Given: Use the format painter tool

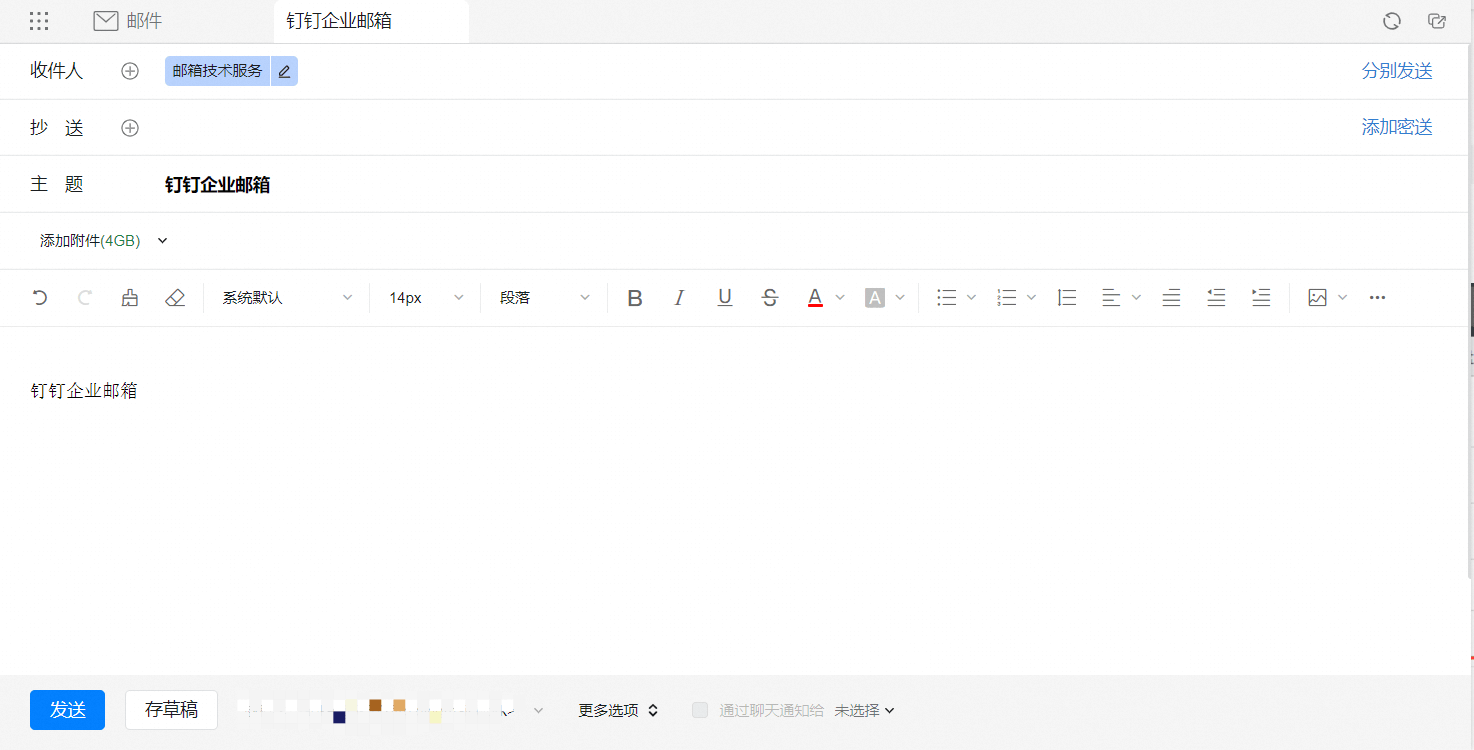Looking at the screenshot, I should tap(130, 297).
